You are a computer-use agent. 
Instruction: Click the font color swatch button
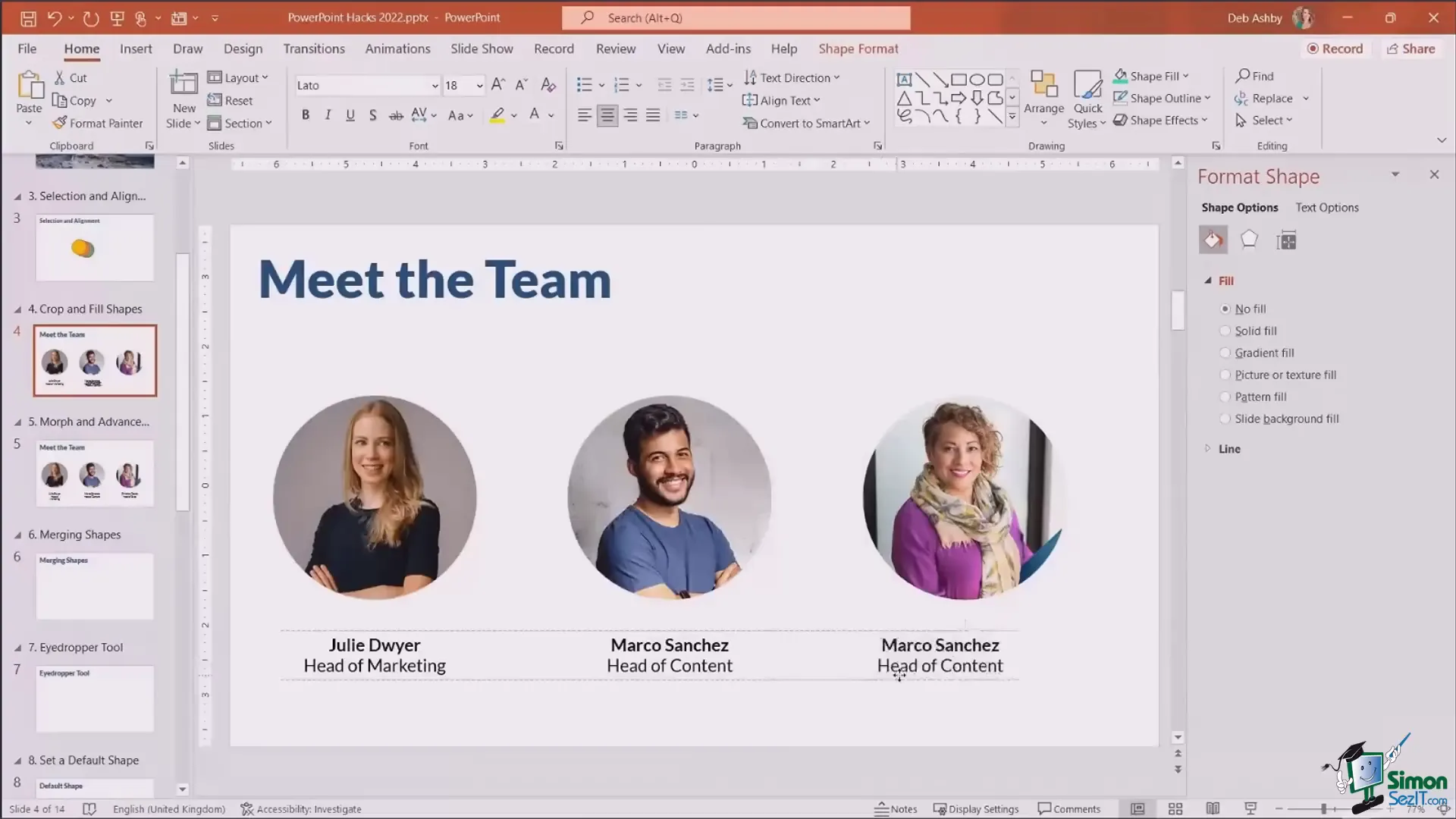click(535, 115)
